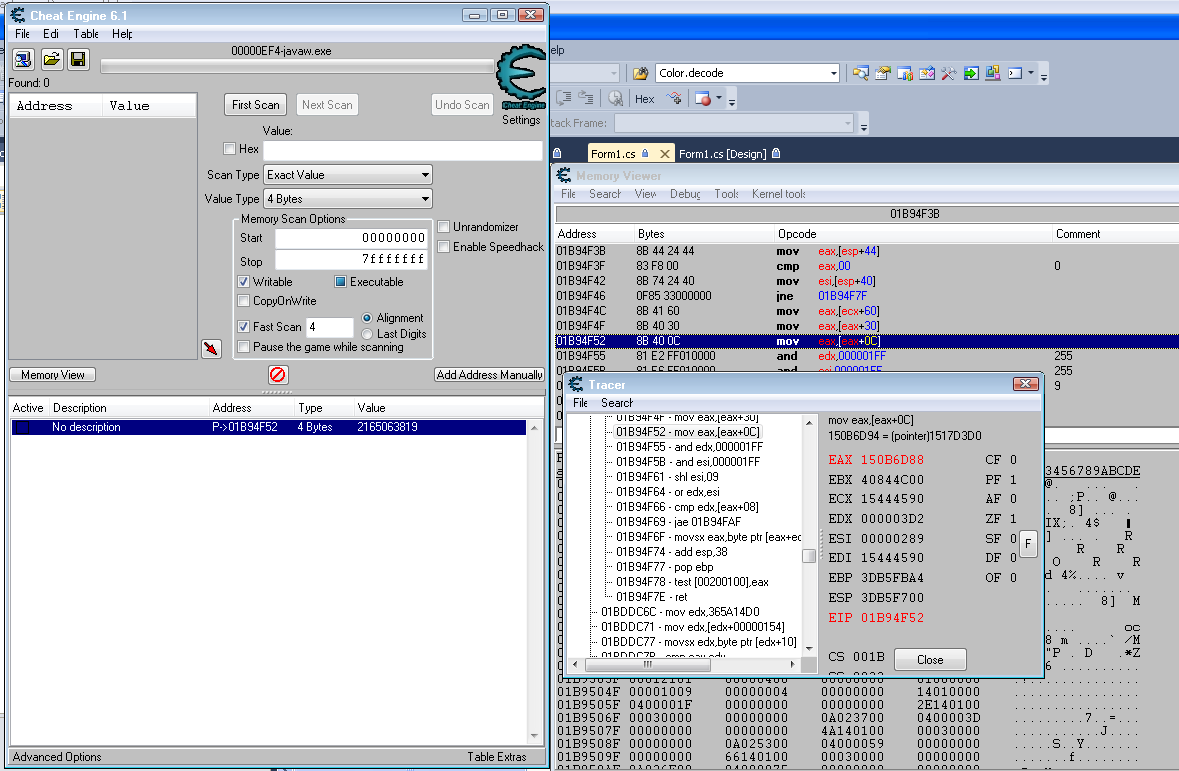Open the Scan Type dropdown
This screenshot has height=771, width=1179.
point(347,175)
